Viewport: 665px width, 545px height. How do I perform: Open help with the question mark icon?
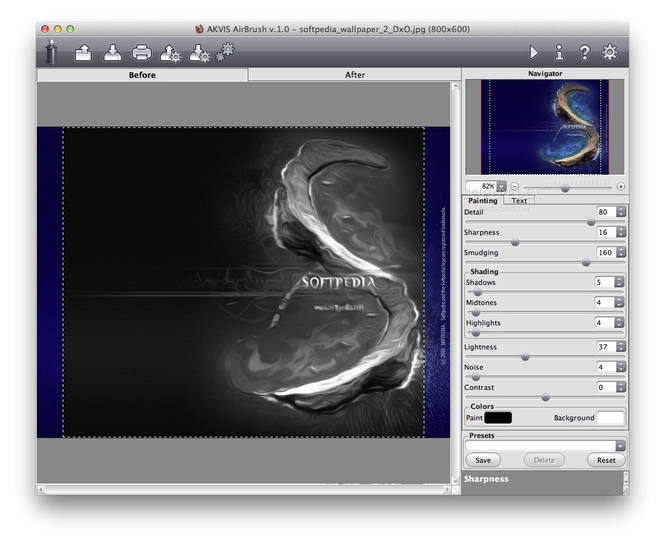pos(584,53)
